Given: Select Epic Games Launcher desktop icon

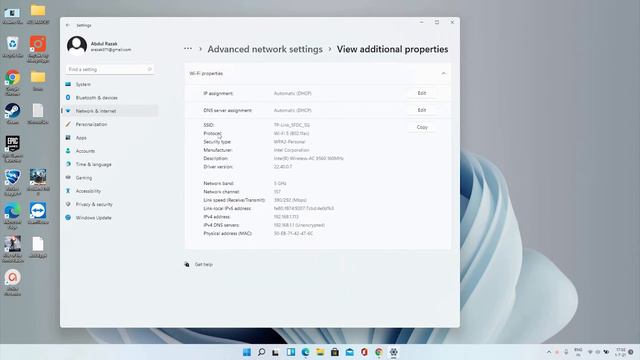Looking at the screenshot, I should coord(13,149).
